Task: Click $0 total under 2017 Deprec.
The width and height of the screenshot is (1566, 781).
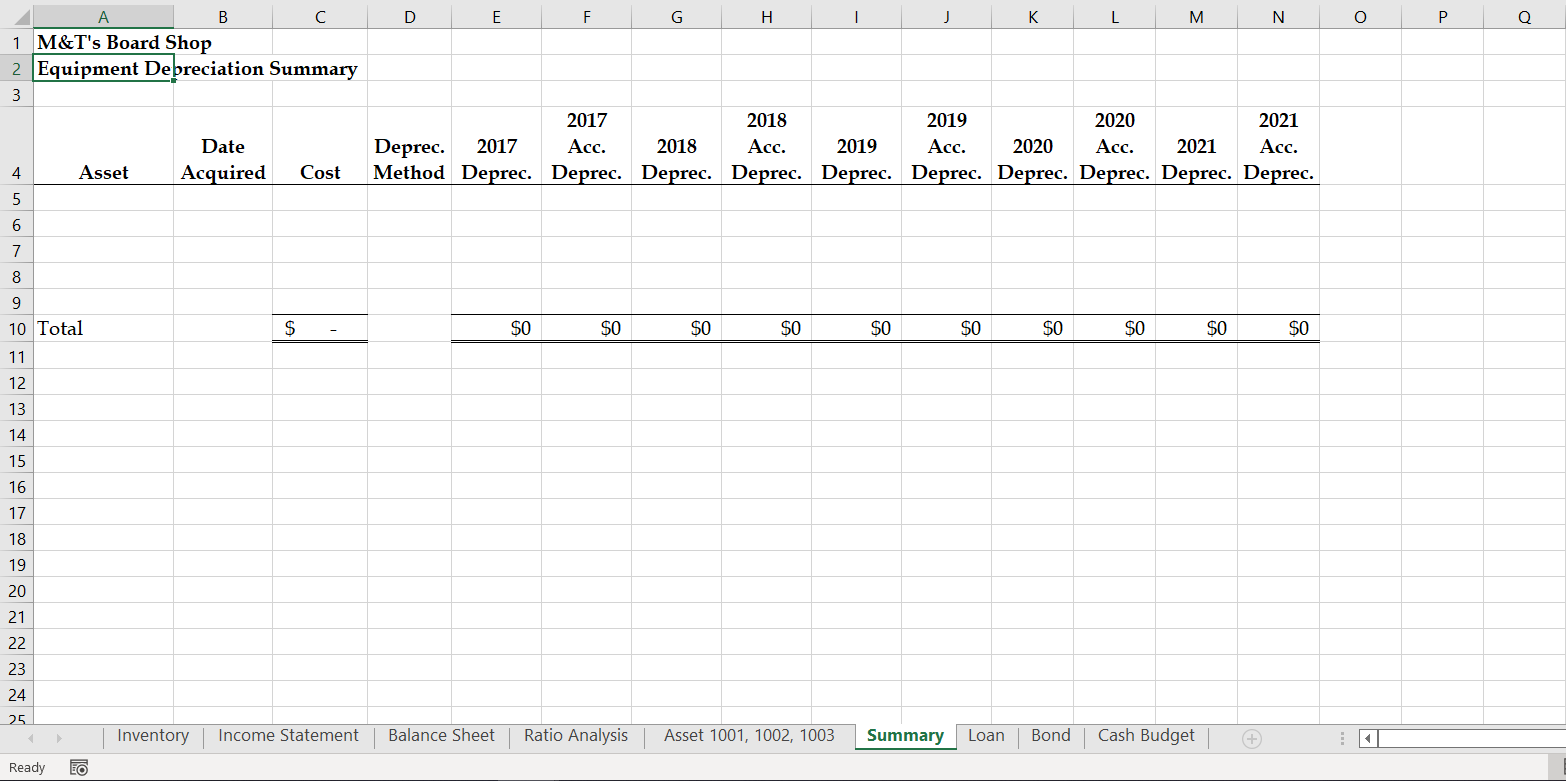Action: tap(496, 329)
